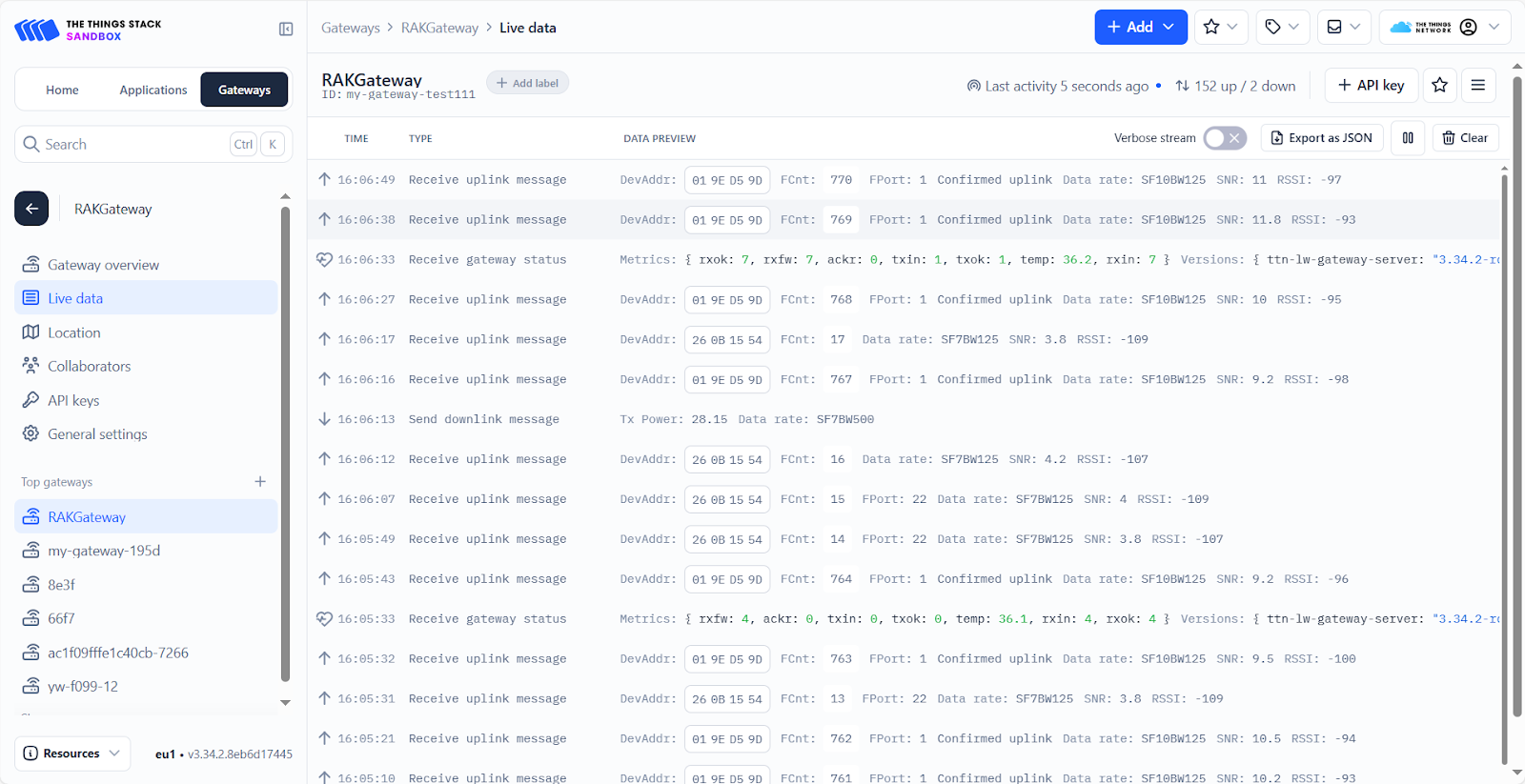This screenshot has height=784, width=1525.
Task: Open the Location page in sidebar
Action: (73, 332)
